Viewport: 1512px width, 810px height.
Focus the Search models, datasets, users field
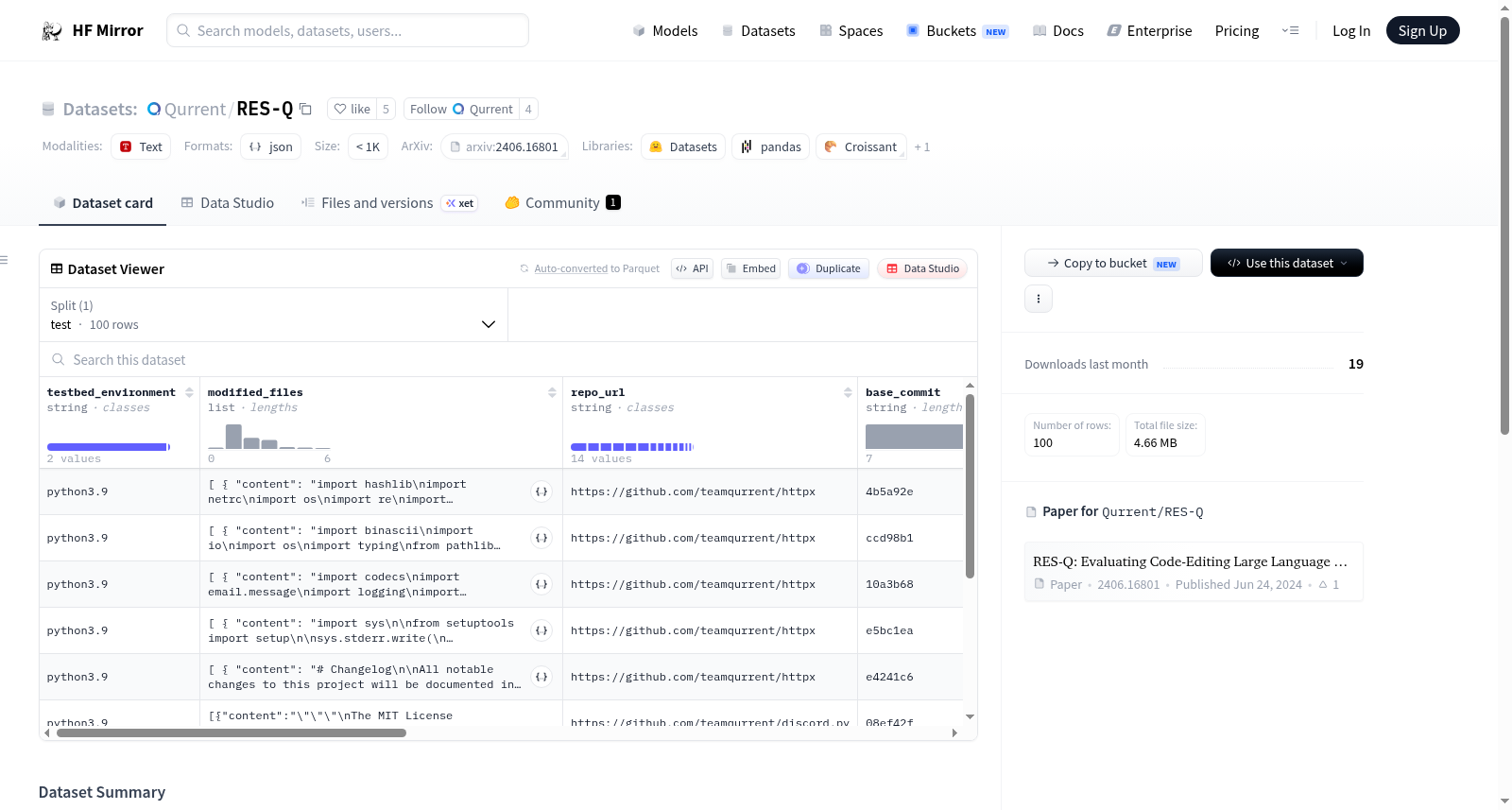click(348, 30)
